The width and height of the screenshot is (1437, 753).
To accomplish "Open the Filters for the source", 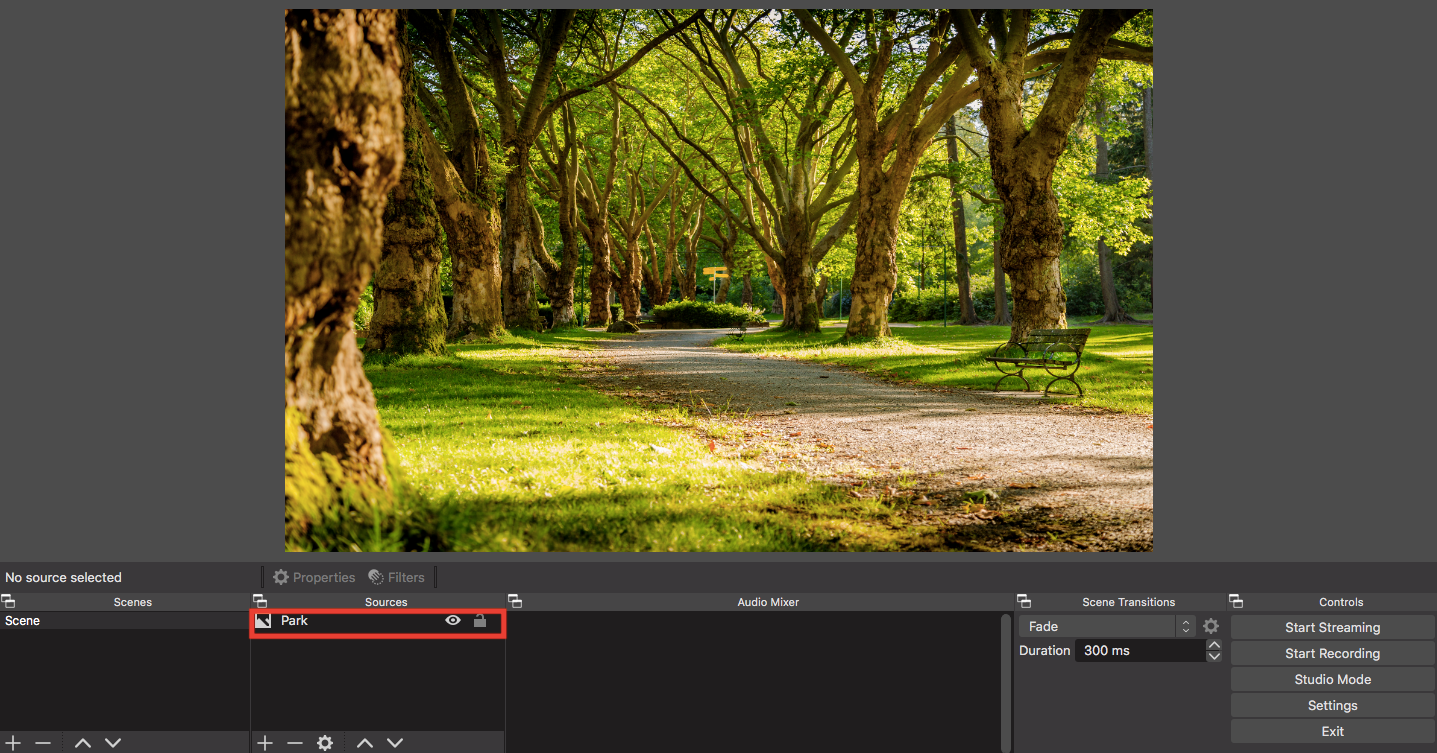I will [397, 577].
